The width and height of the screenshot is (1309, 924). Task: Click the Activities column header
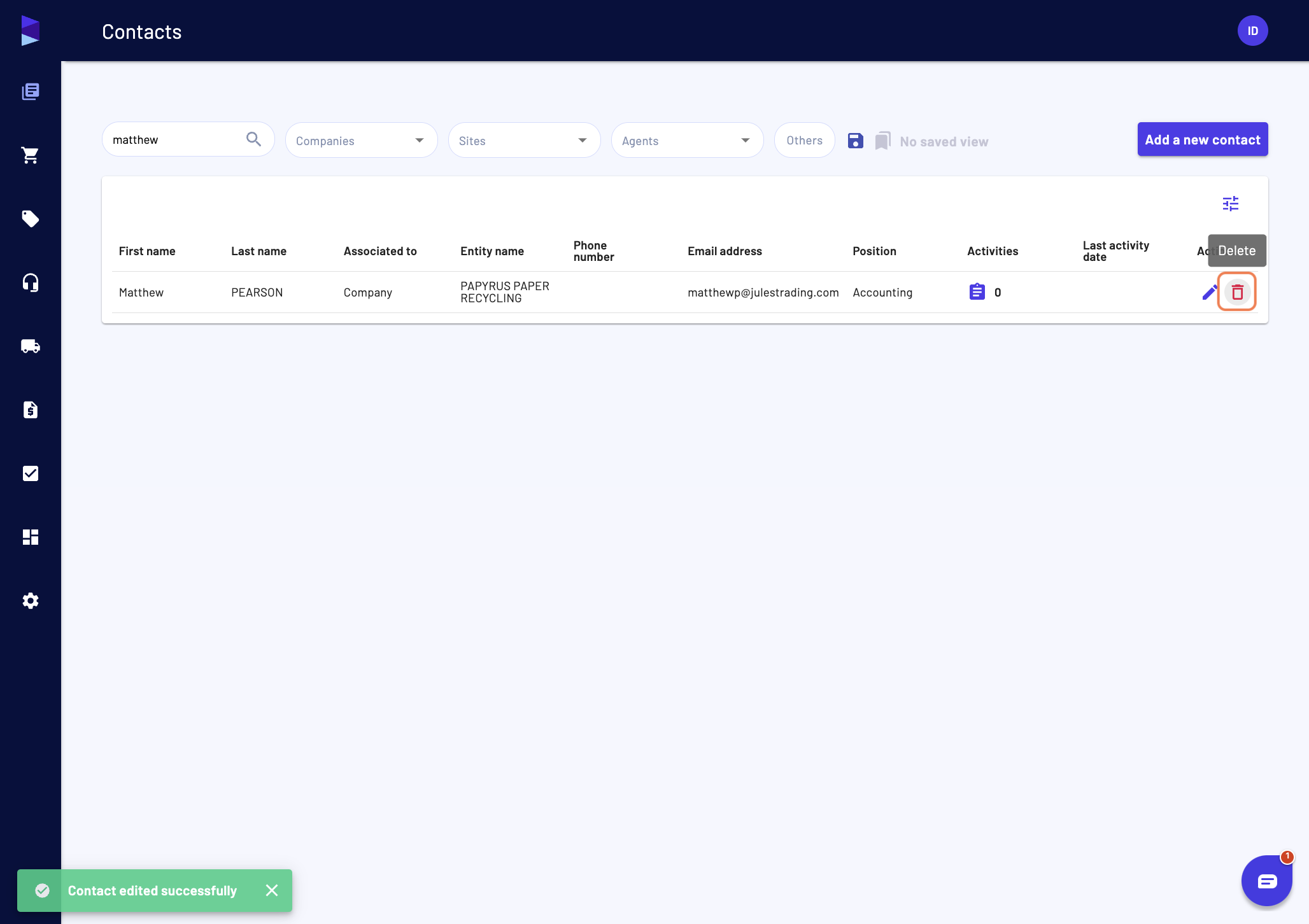[993, 251]
